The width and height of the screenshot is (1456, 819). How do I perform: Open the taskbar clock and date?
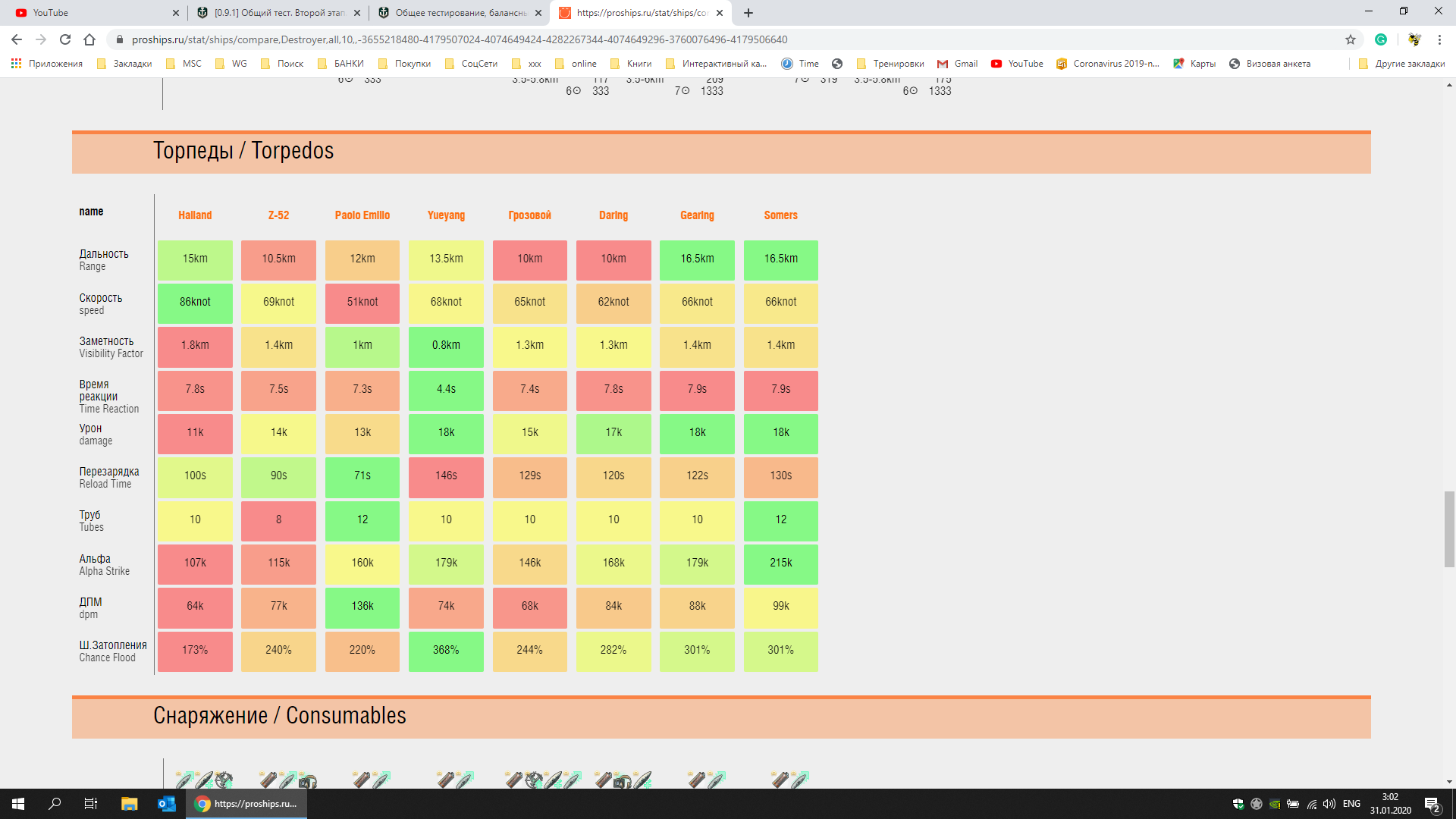(x=1390, y=804)
